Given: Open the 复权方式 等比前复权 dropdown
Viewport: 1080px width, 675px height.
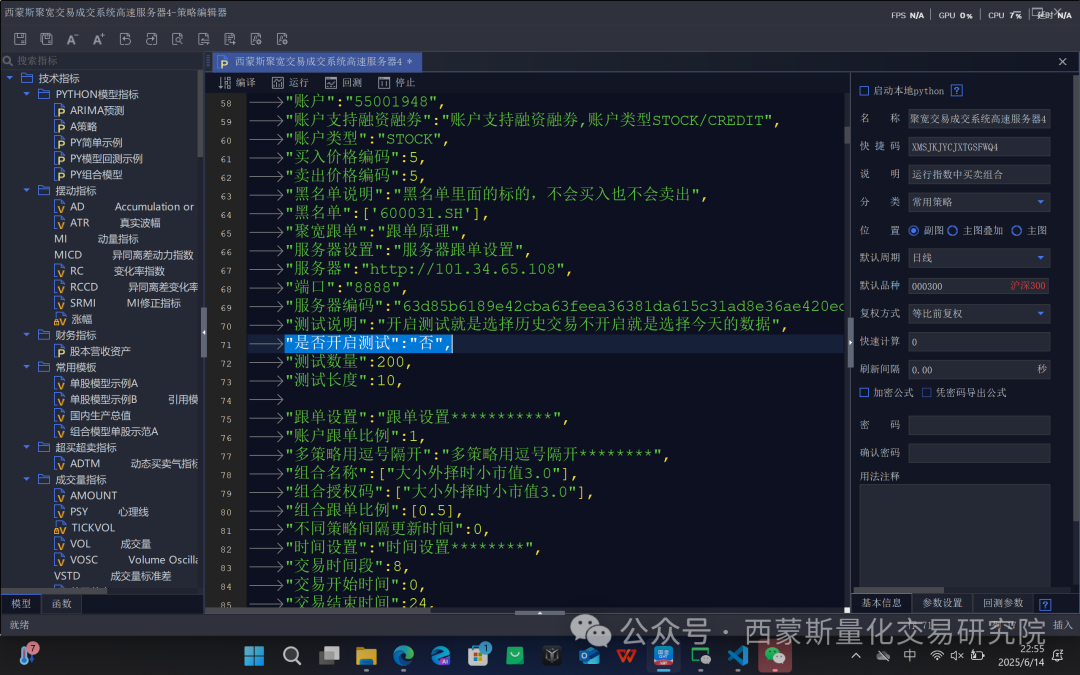Looking at the screenshot, I should pyautogui.click(x=979, y=313).
